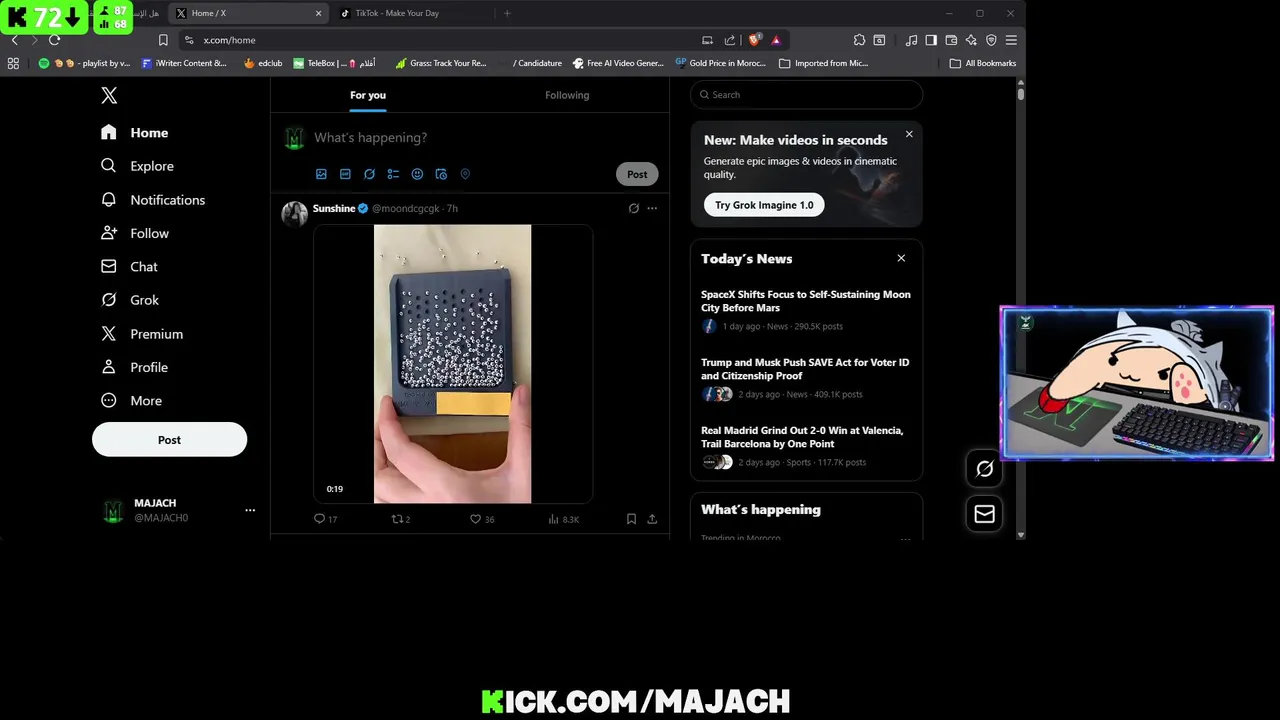Screen dimensions: 1280x720
Task: Click the Grok explain icon on Sunshine's post
Action: point(633,208)
